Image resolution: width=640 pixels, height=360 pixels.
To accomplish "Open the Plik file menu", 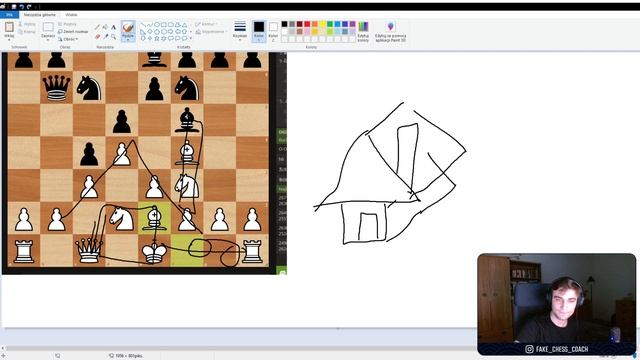I will (x=9, y=15).
